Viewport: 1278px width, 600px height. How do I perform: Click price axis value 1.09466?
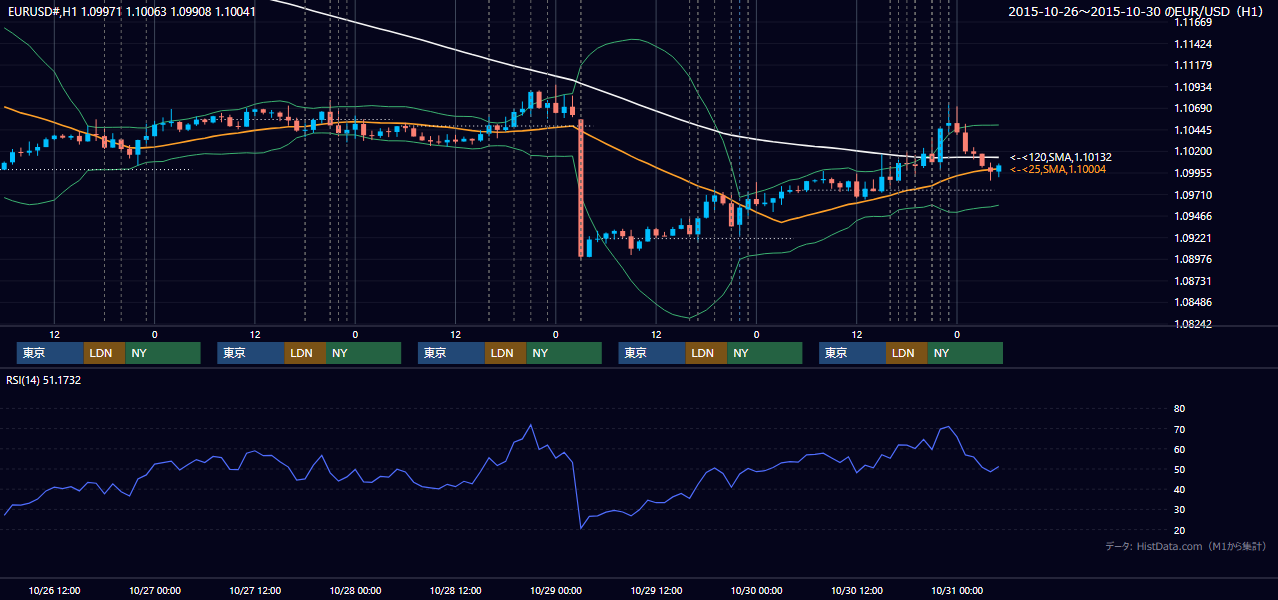click(x=1193, y=216)
